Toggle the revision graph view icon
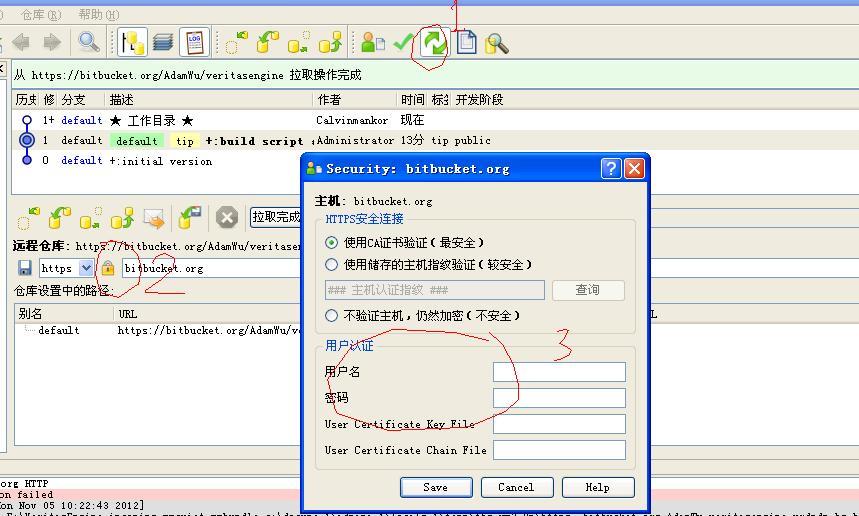The width and height of the screenshot is (859, 516). tap(133, 42)
